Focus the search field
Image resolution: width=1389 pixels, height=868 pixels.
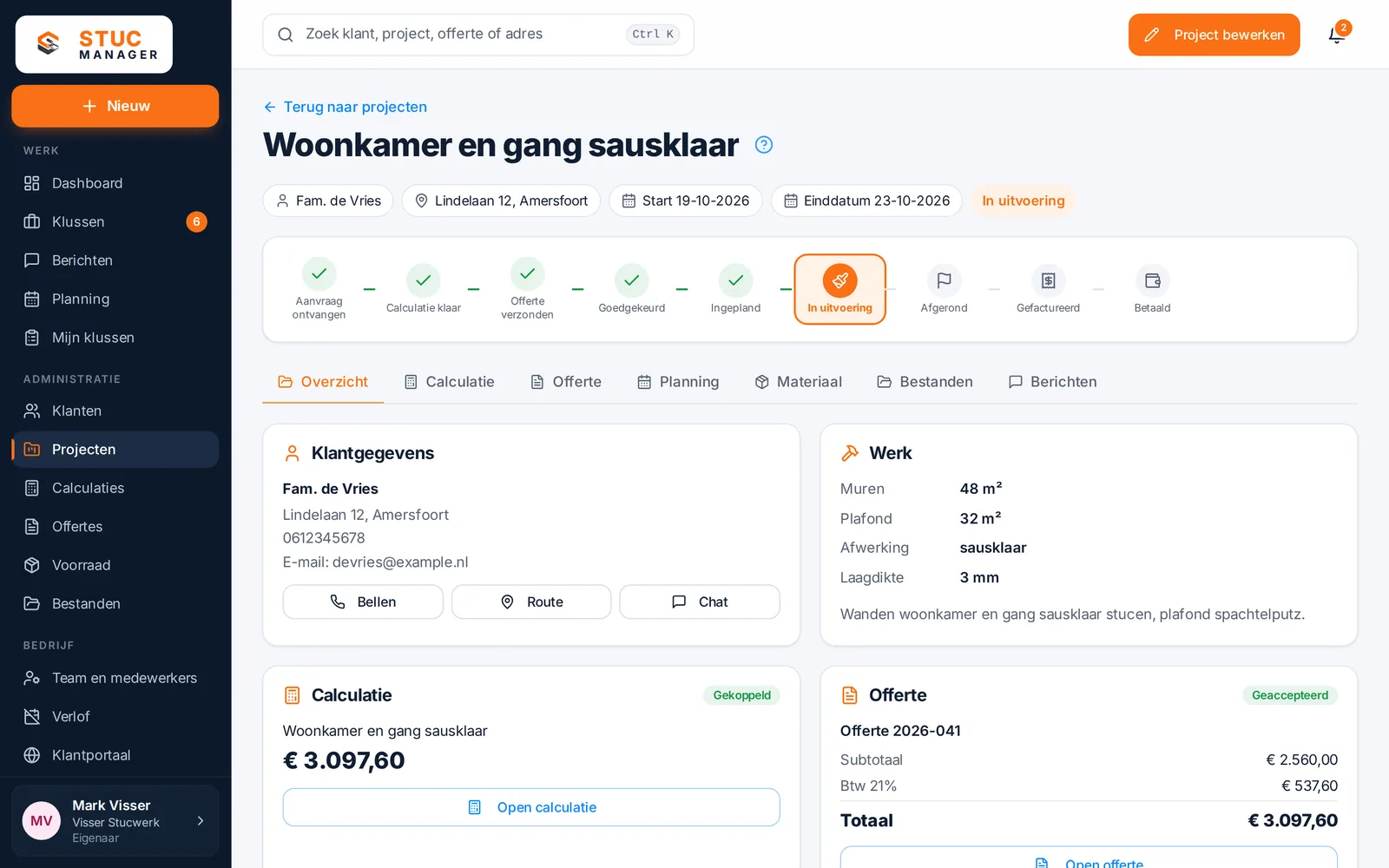tap(478, 35)
